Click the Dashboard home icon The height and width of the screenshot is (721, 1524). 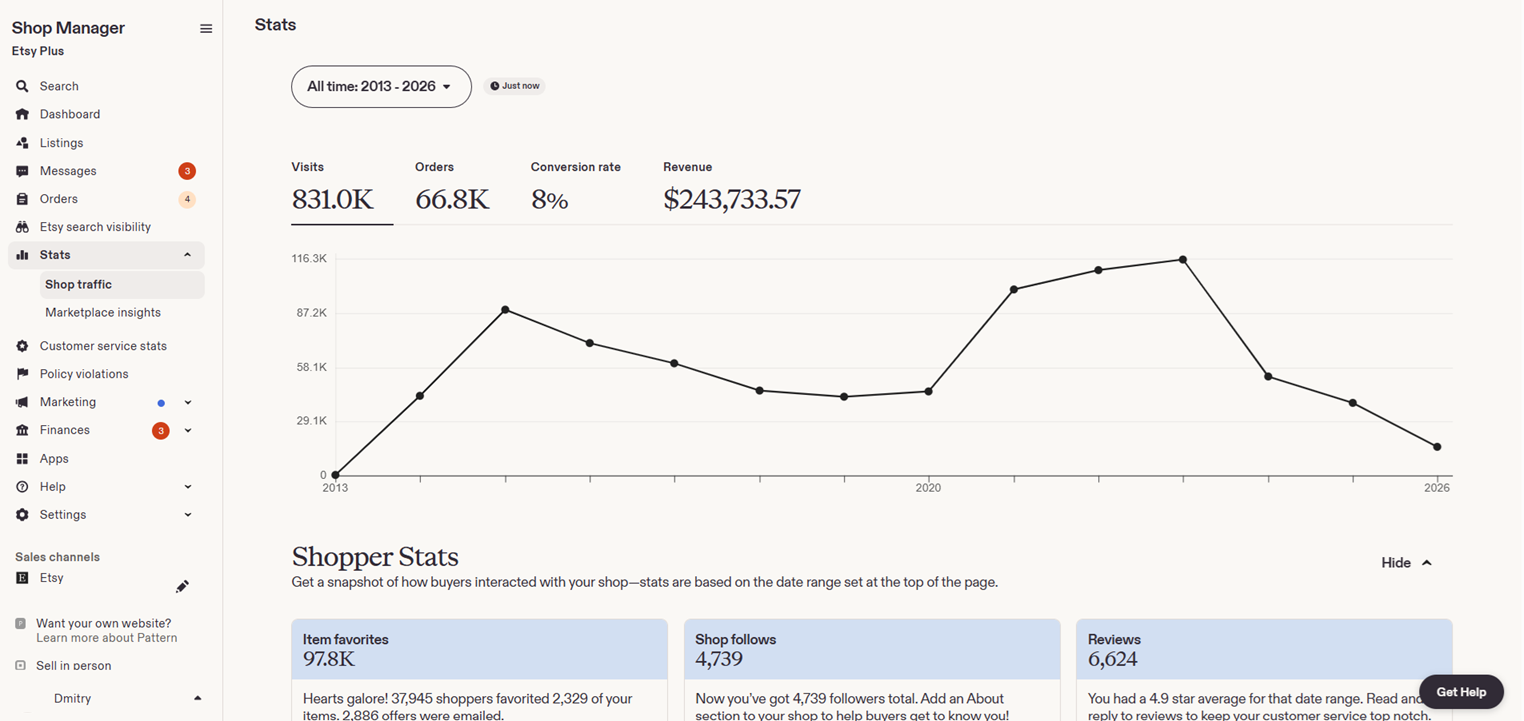pos(22,114)
